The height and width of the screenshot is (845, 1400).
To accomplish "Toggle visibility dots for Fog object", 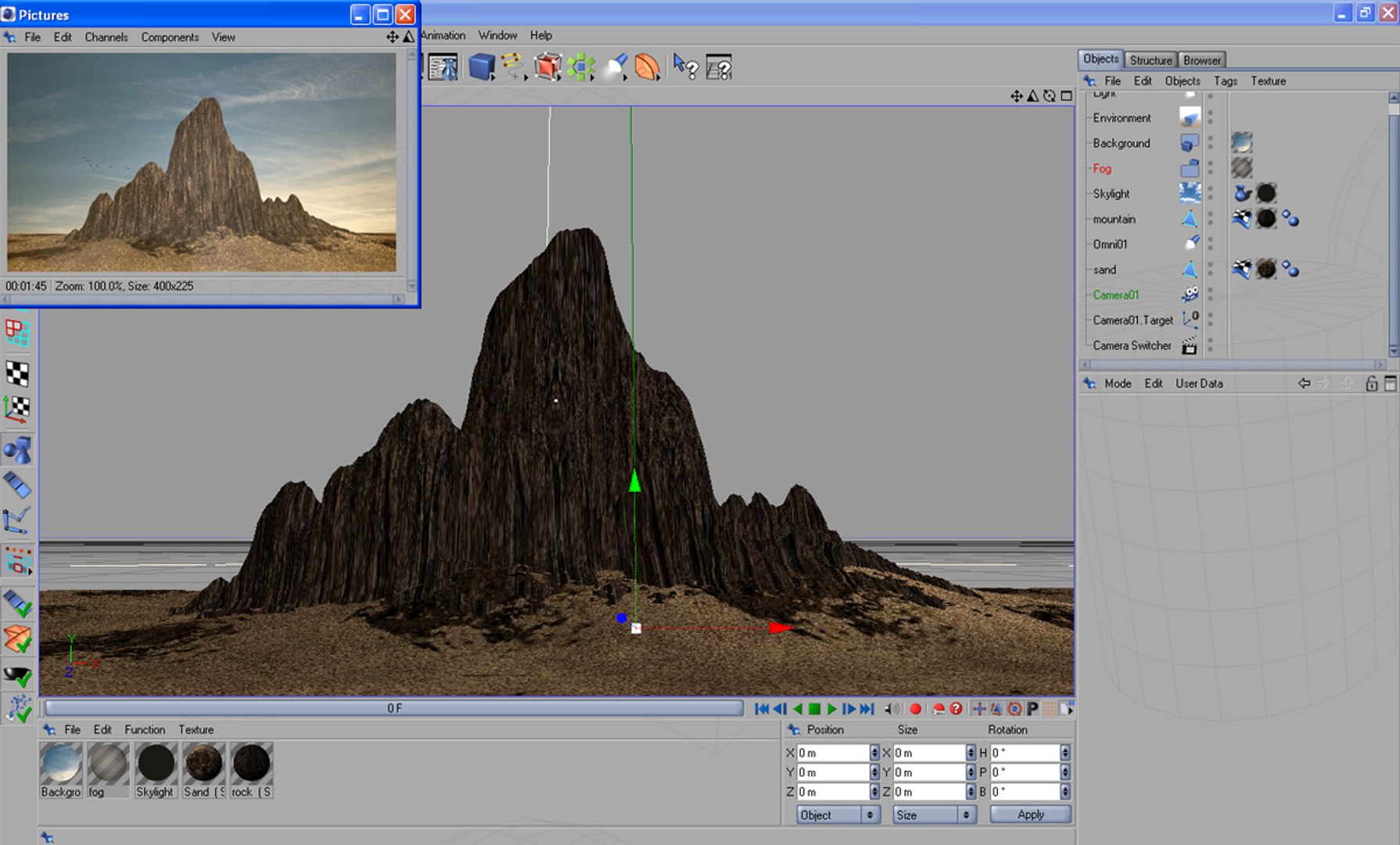I will pyautogui.click(x=1210, y=168).
